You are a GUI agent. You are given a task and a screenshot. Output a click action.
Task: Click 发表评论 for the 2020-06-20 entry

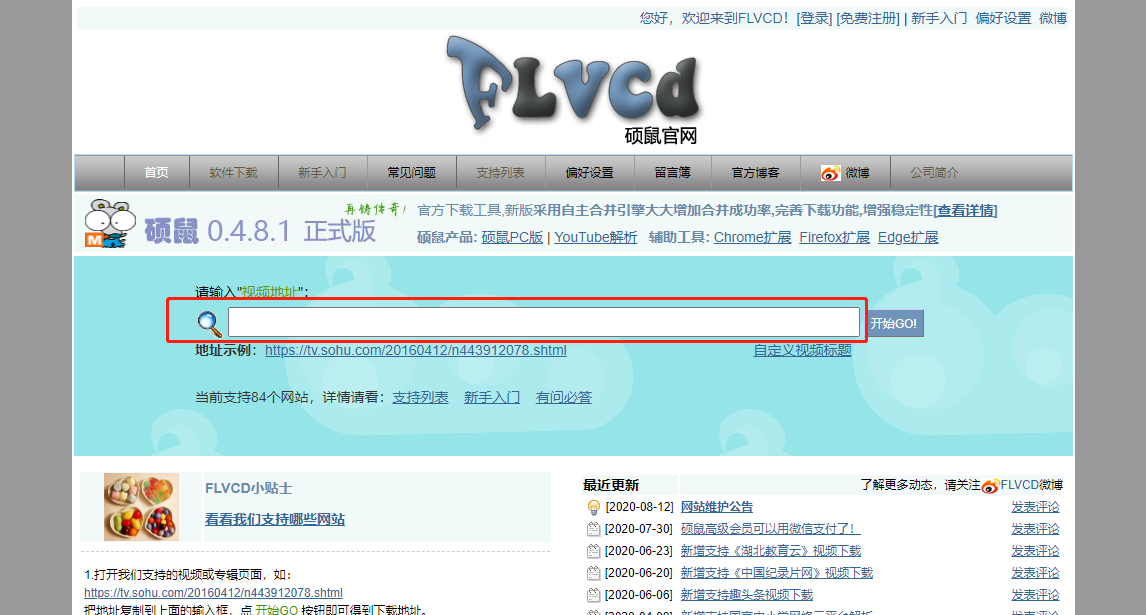1035,573
